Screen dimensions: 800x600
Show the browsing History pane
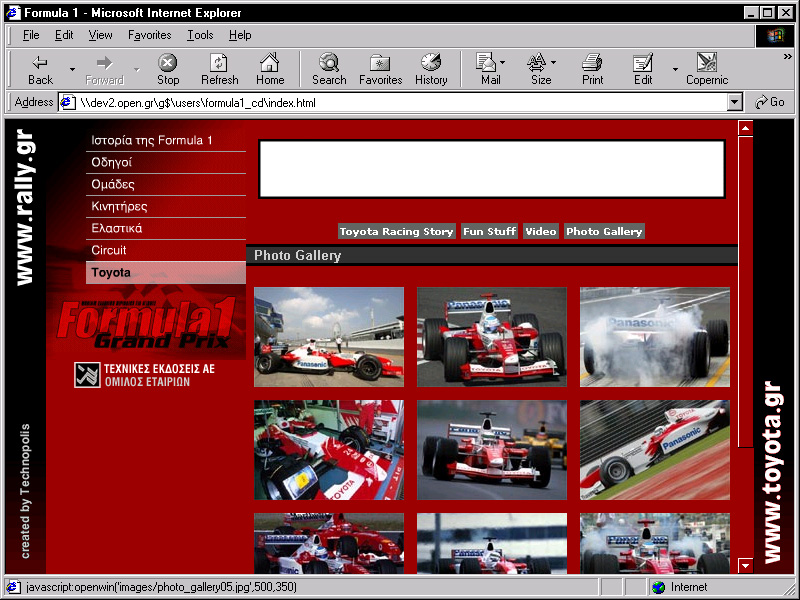431,69
